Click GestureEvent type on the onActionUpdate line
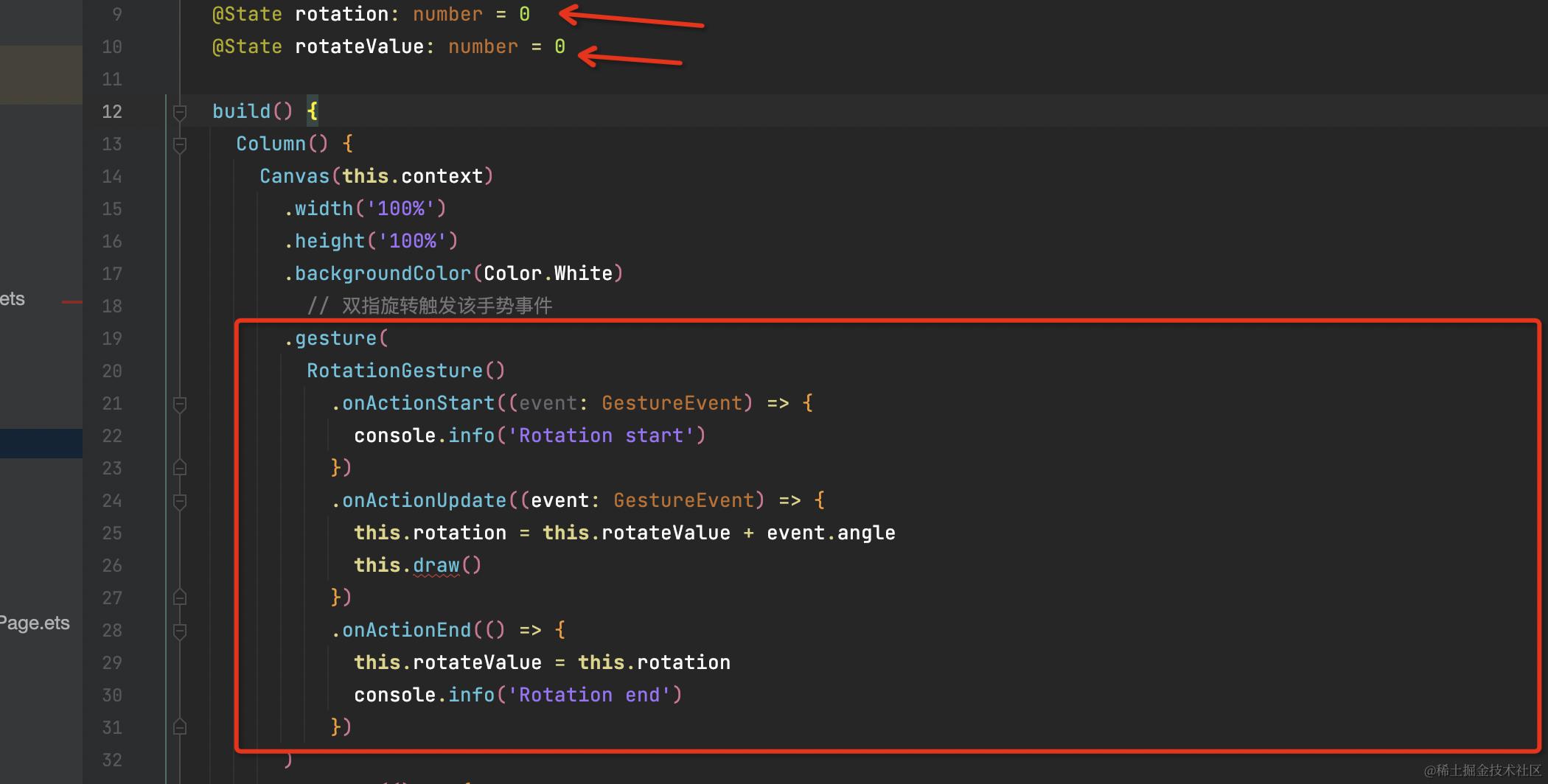1548x784 pixels. 683,500
